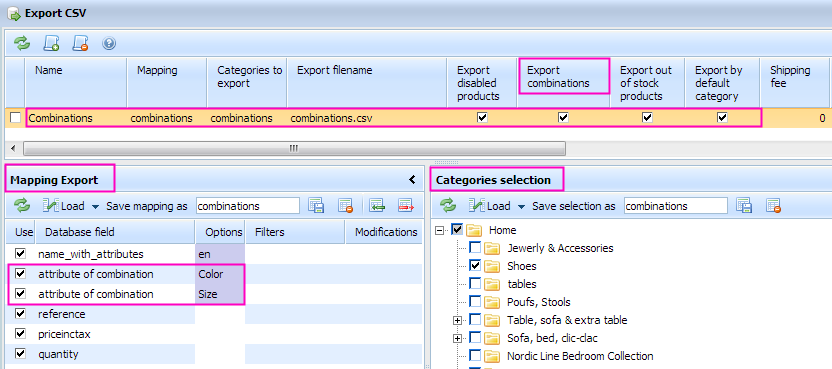The height and width of the screenshot is (369, 832).
Task: Refresh the Mapping Export panel
Action: click(x=22, y=205)
